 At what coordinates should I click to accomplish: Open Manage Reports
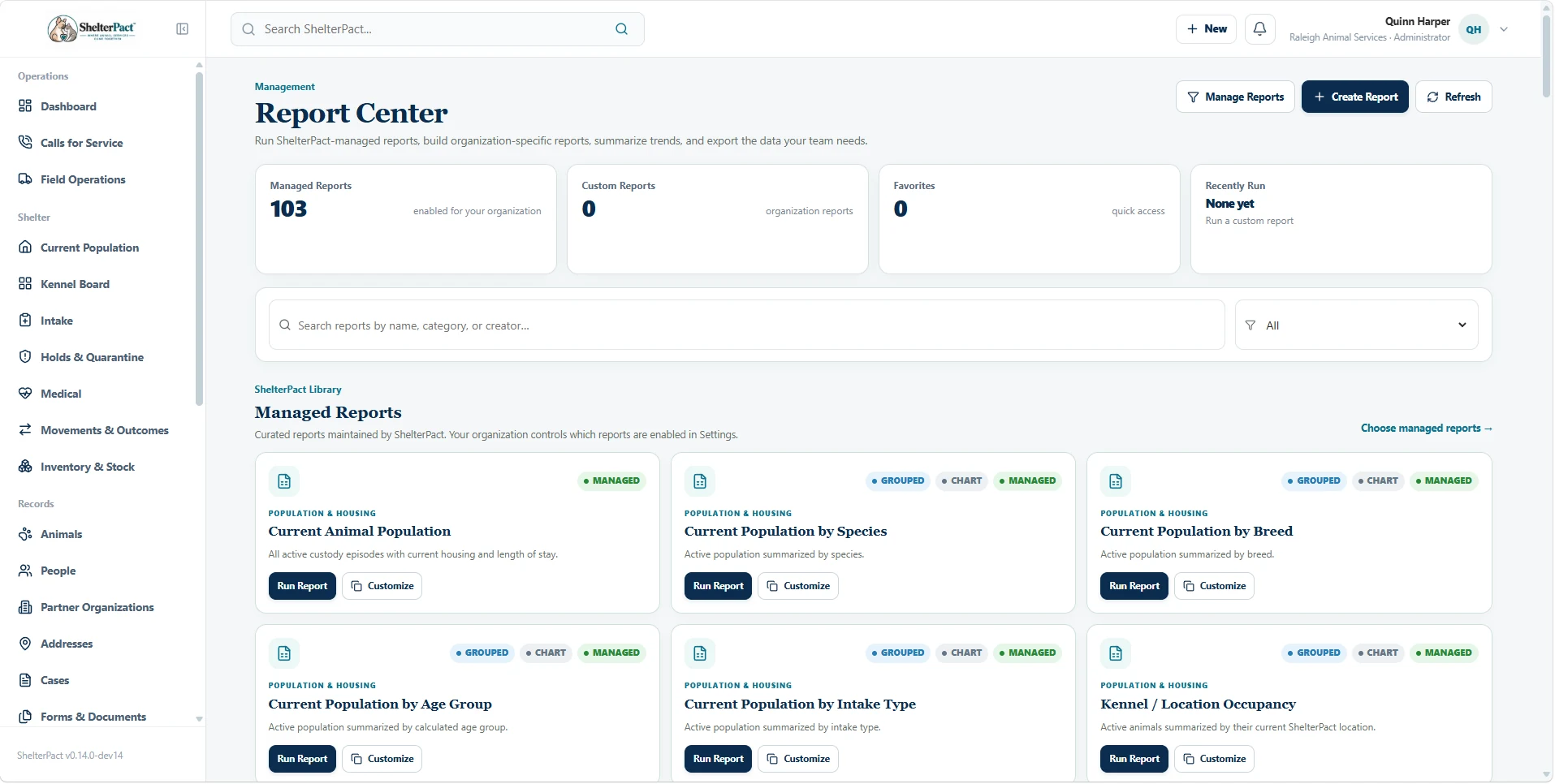pos(1235,97)
